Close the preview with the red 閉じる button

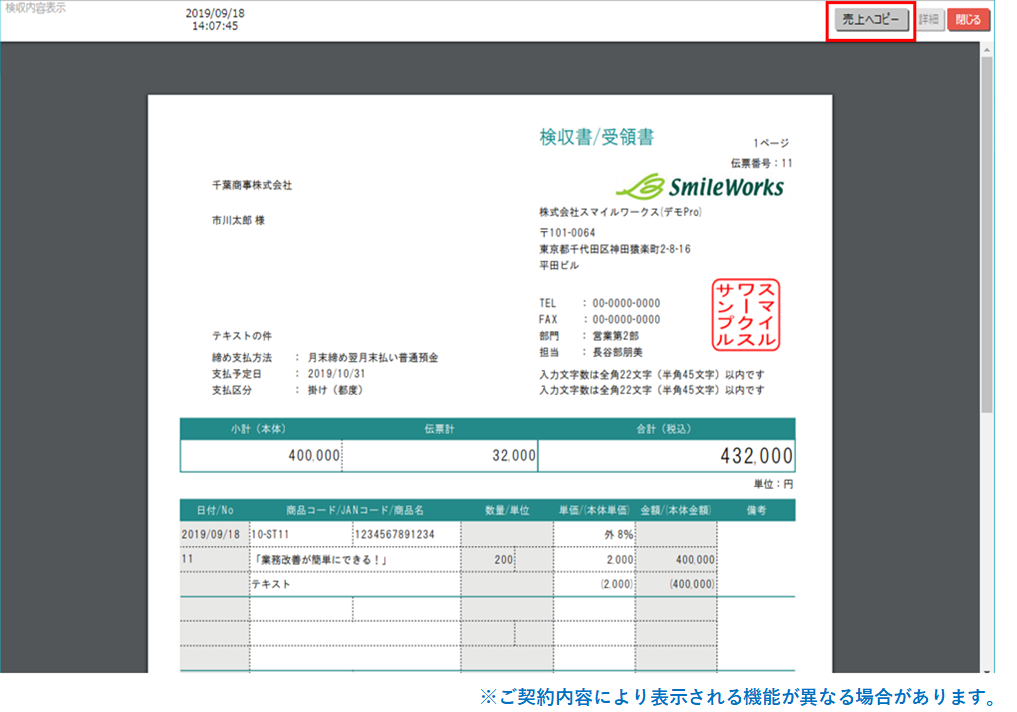(968, 19)
